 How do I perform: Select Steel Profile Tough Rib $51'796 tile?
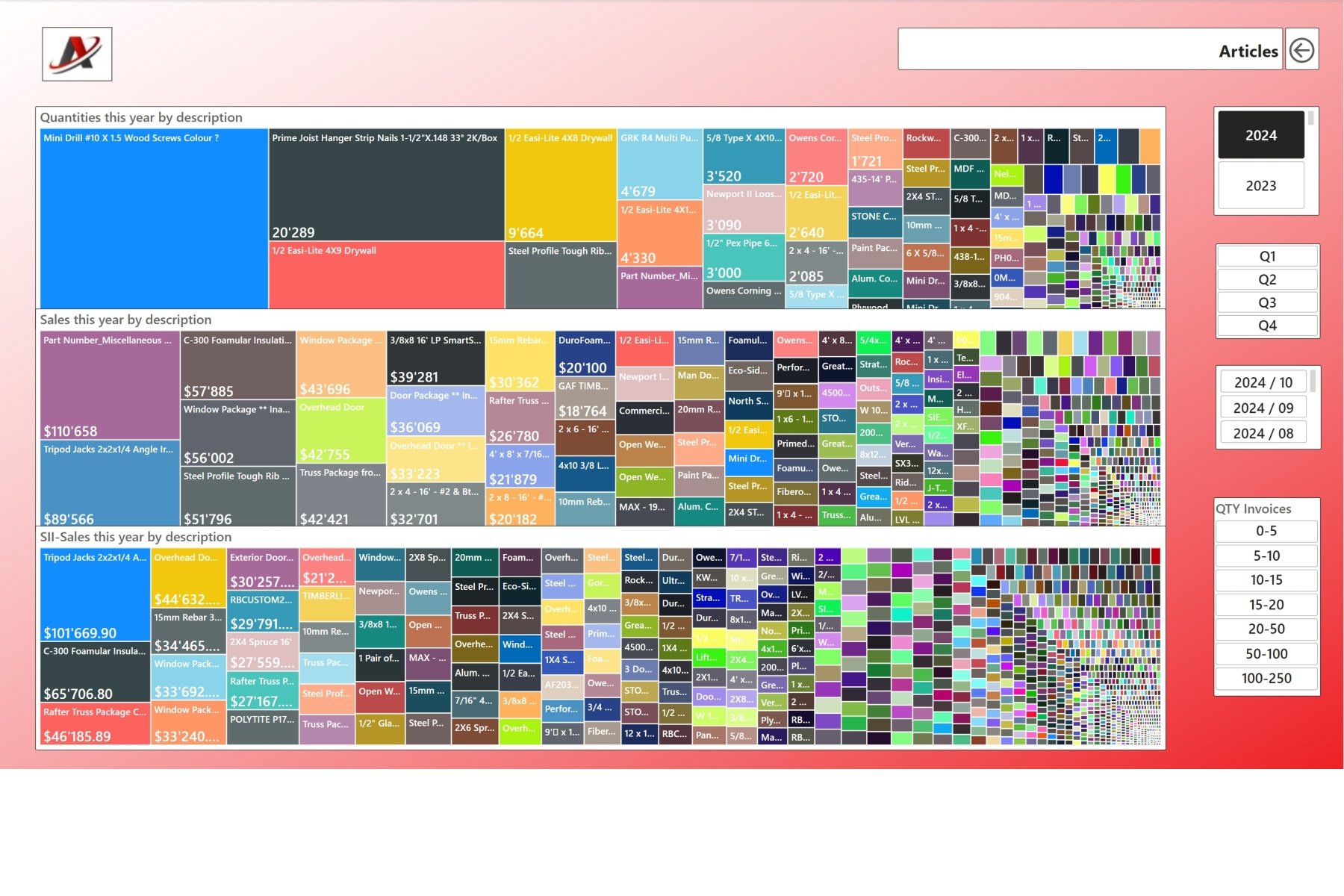(237, 497)
